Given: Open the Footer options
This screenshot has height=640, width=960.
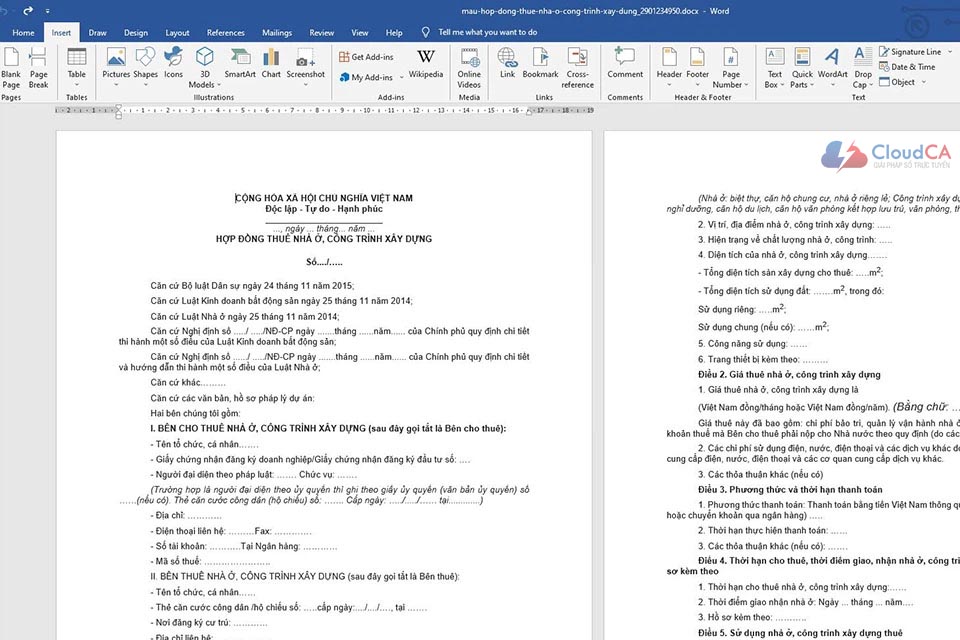Looking at the screenshot, I should point(697,67).
